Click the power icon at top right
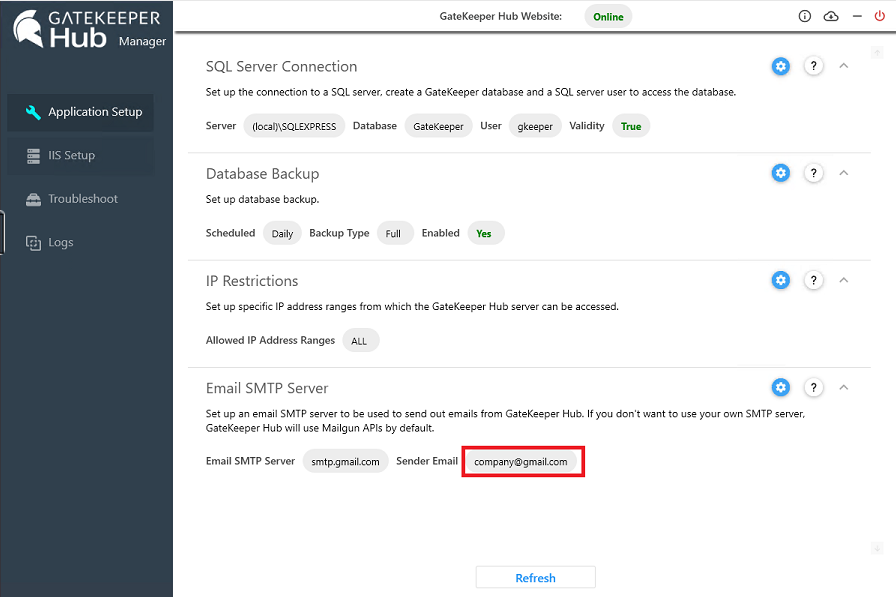Image resolution: width=896 pixels, height=597 pixels. (880, 16)
